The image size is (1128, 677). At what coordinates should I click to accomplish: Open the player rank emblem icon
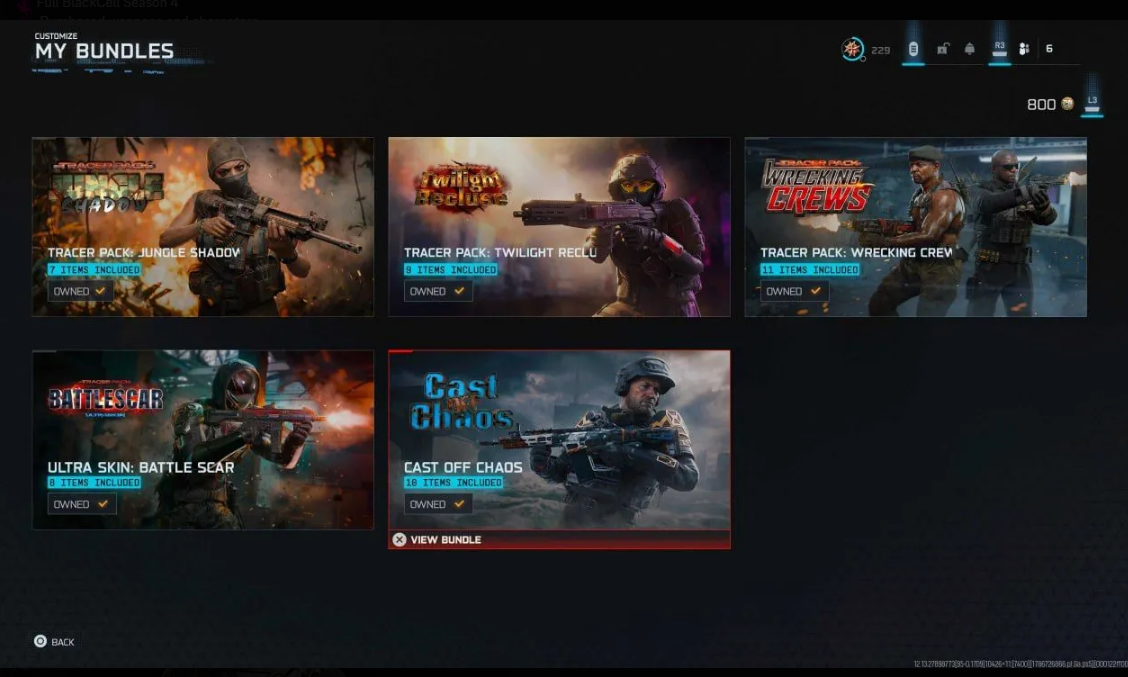point(852,49)
